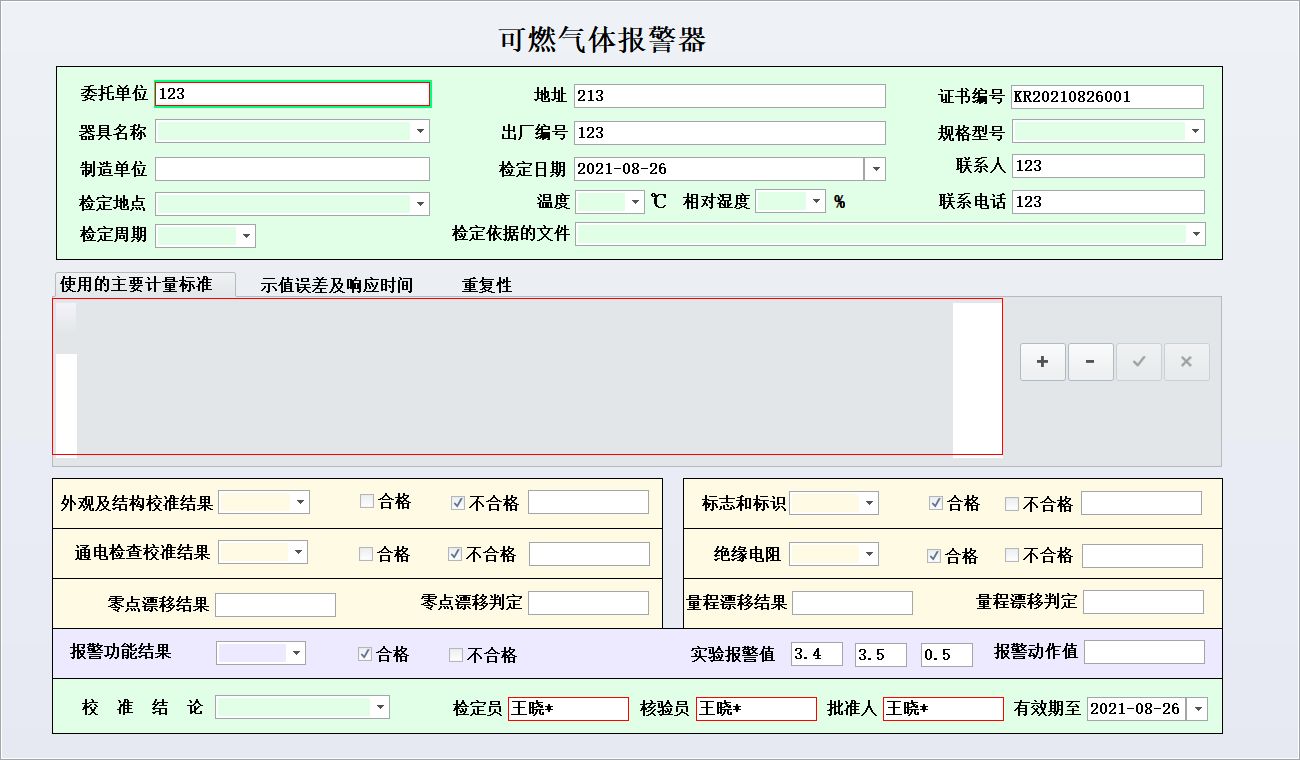The image size is (1300, 760).
Task: Click the 零点漂移判定 input field
Action: click(x=589, y=603)
